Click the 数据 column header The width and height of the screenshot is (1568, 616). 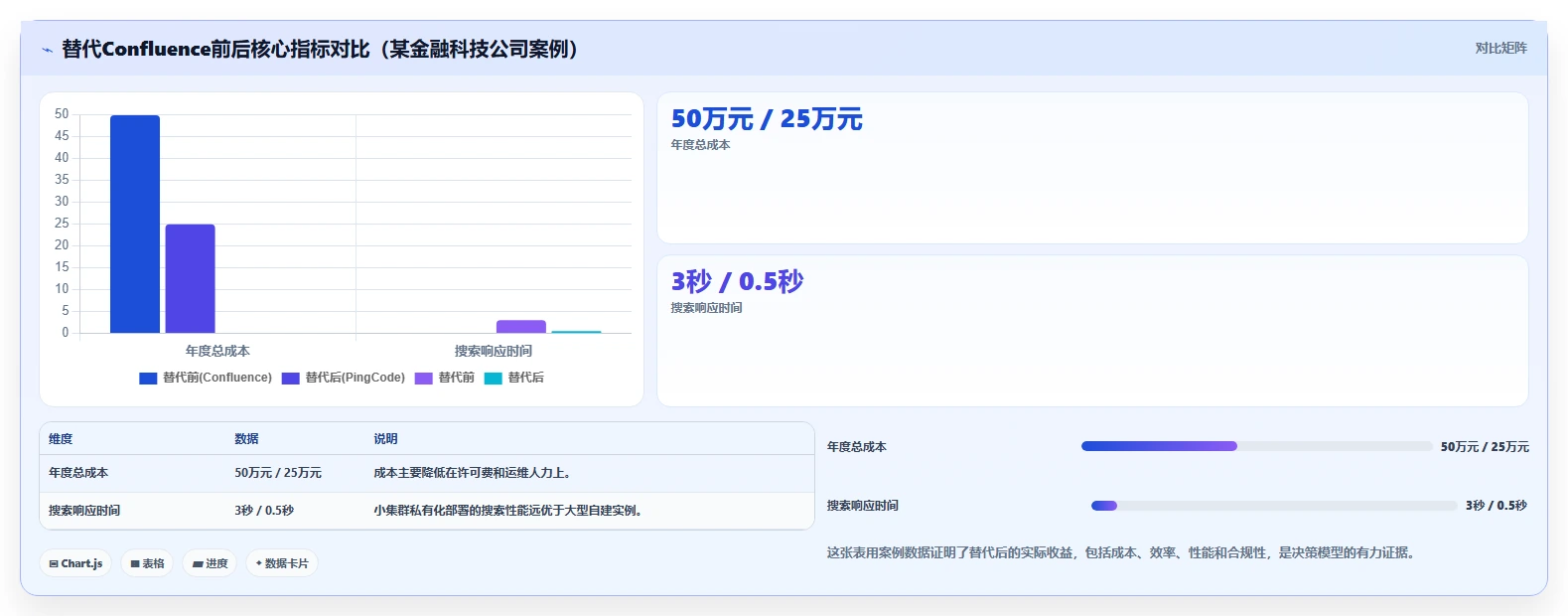tap(246, 439)
